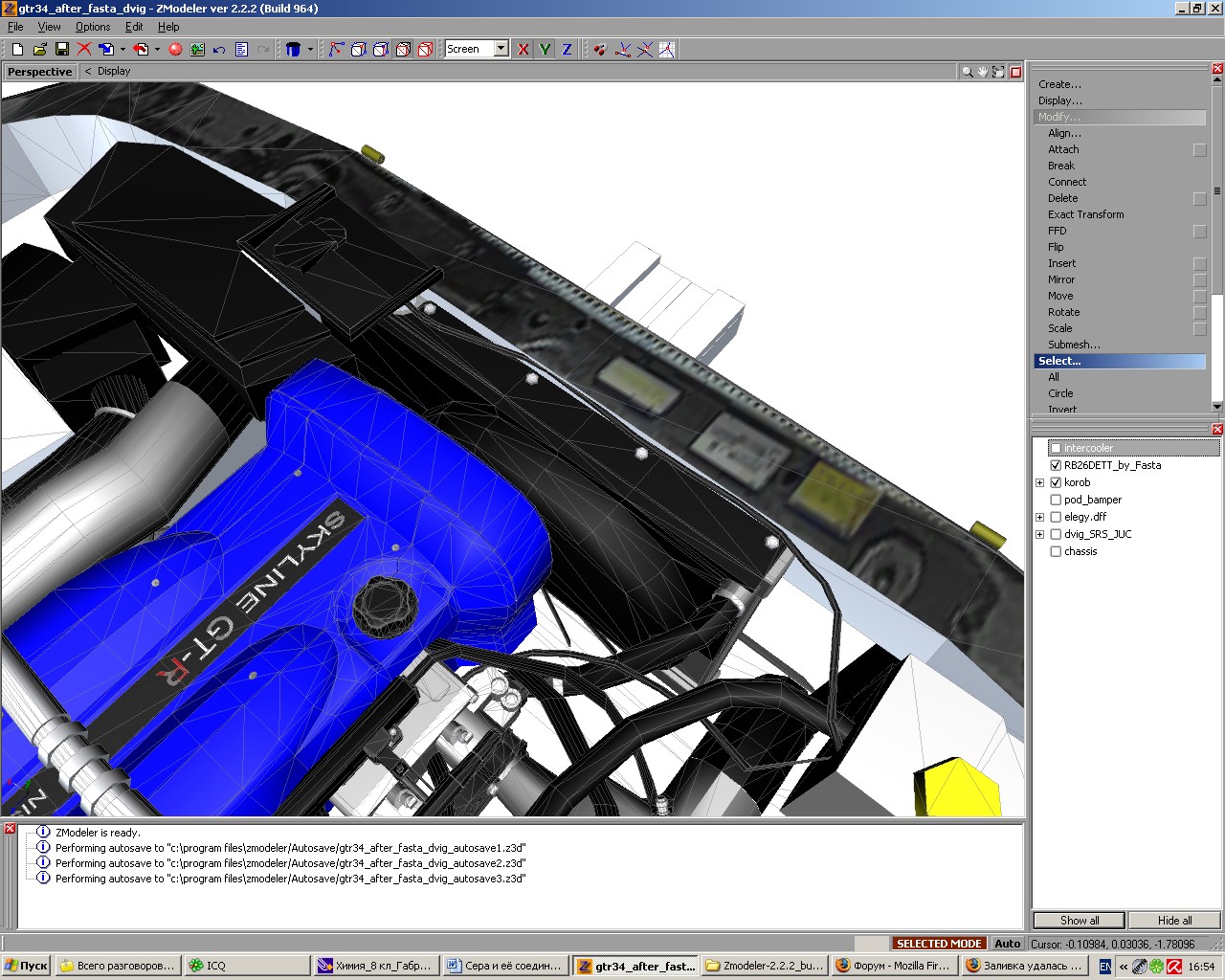The width and height of the screenshot is (1225, 980).
Task: Open the Export icon dropdown arrow
Action: 157,49
